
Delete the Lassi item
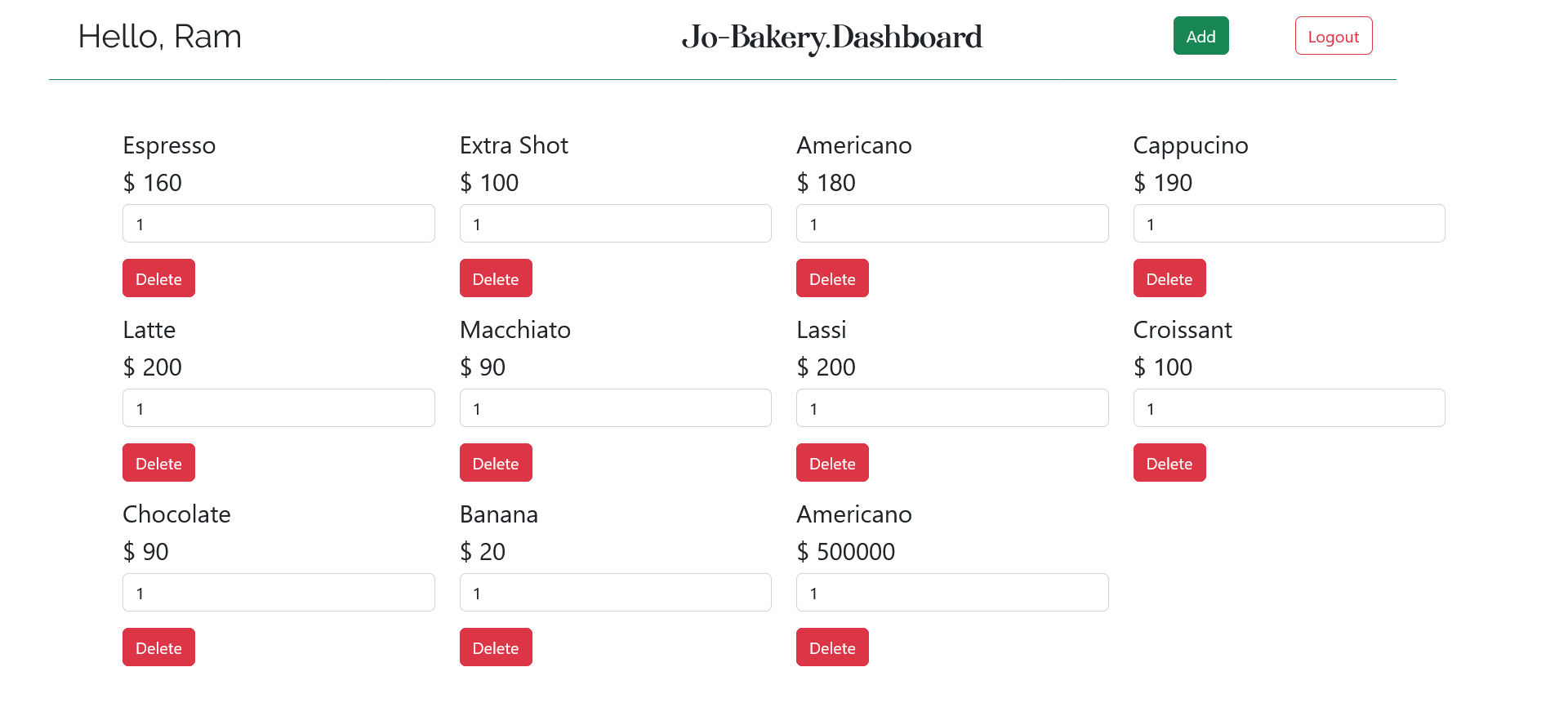click(x=832, y=462)
